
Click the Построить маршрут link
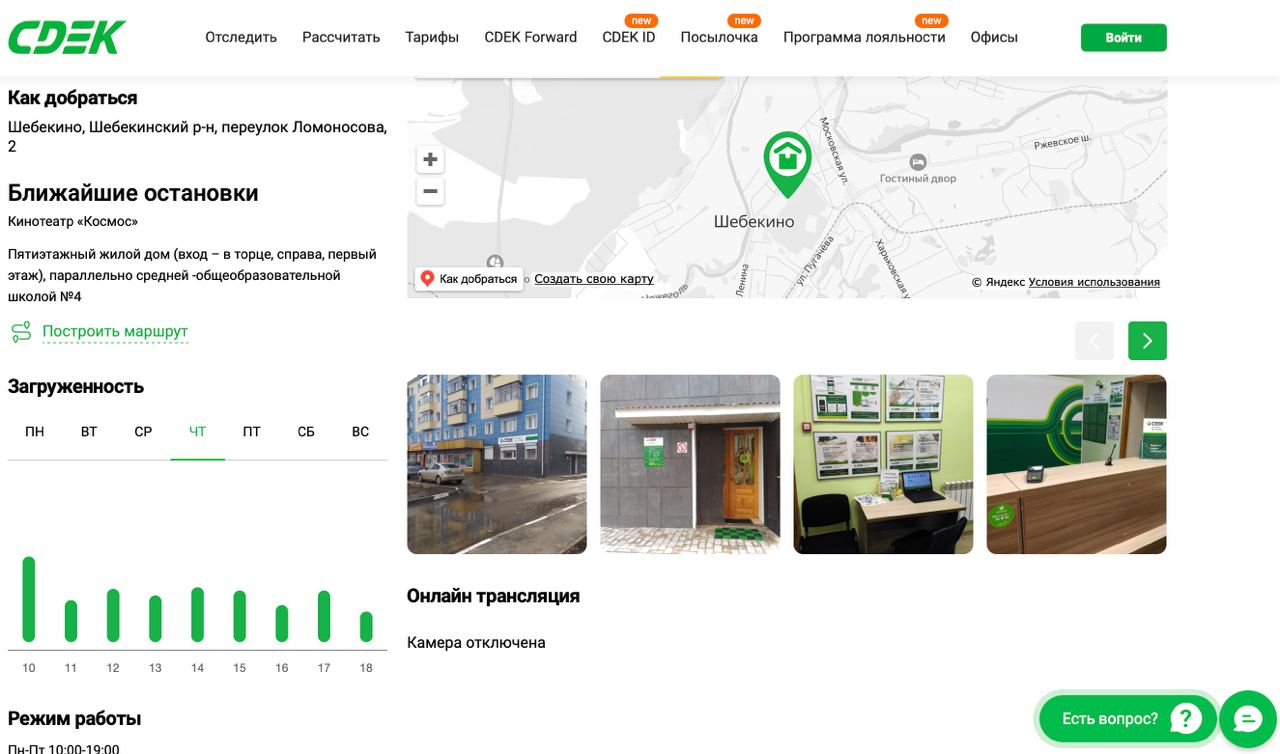[x=115, y=331]
